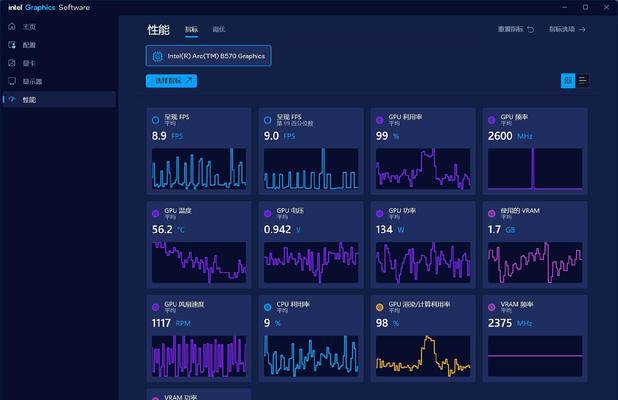Open the orange GPU render/compute 98% graph
The height and width of the screenshot is (400, 618).
click(423, 356)
